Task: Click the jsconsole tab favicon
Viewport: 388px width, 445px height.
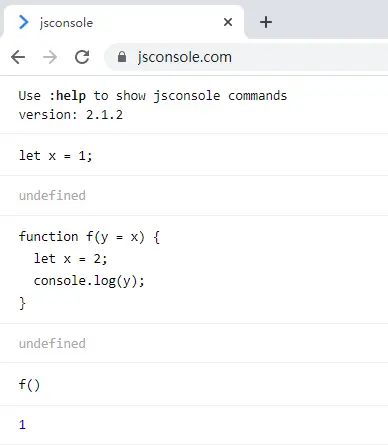Action: pyautogui.click(x=24, y=22)
